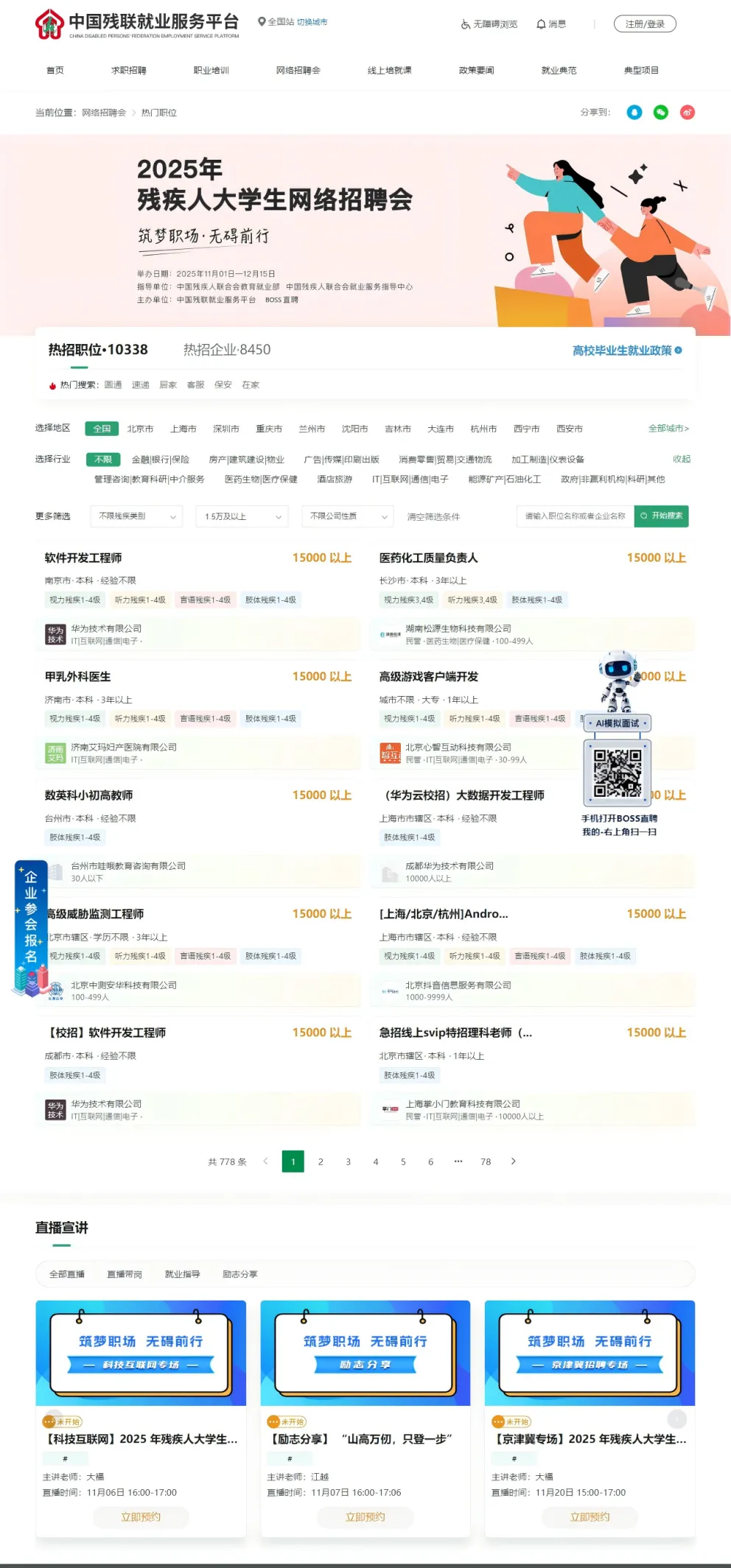Screen dimensions: 731x1568
Task: Select 北京市 region filter
Action: (140, 429)
